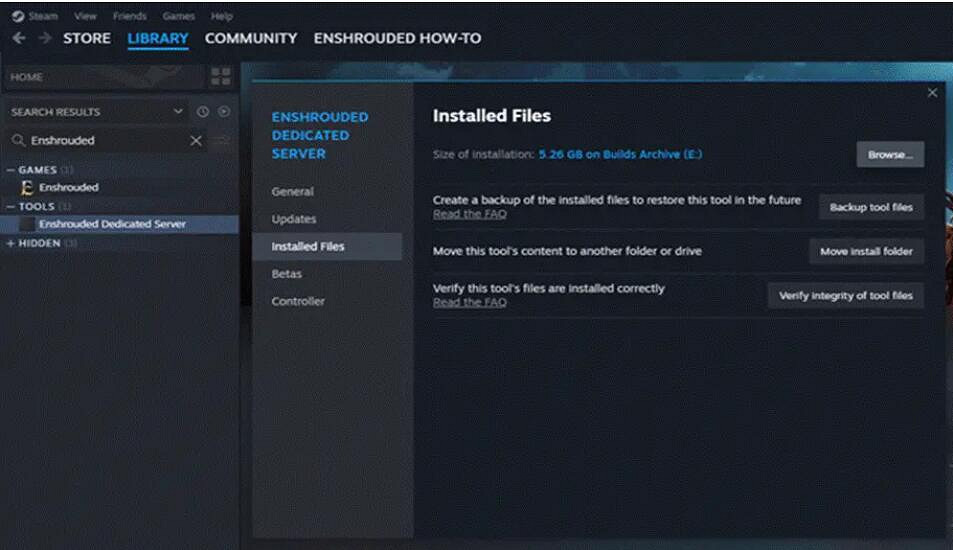Switch library to grid view icon
This screenshot has width=953, height=550.
221,77
